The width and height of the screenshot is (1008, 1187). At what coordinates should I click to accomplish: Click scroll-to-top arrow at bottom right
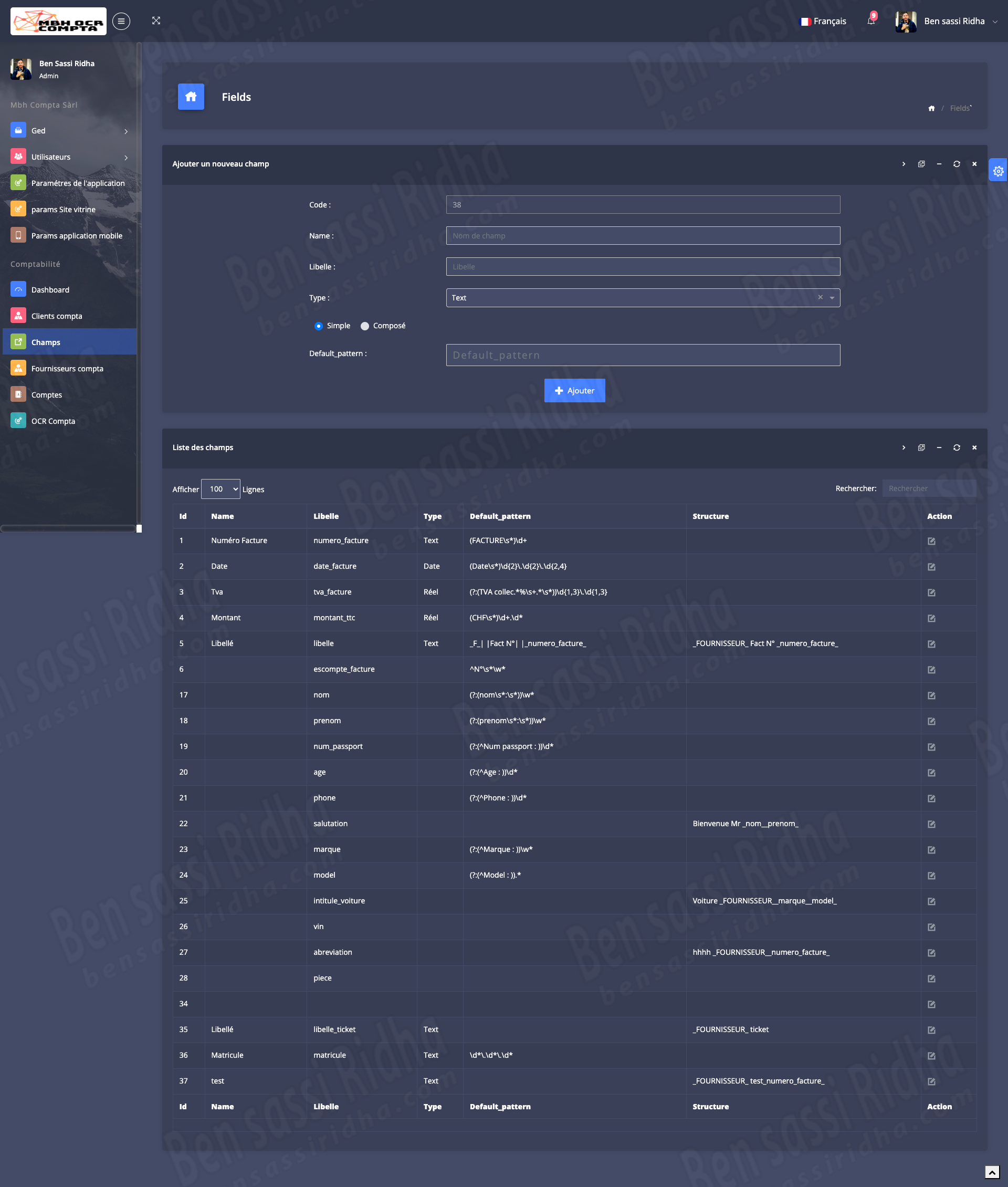click(x=992, y=1172)
